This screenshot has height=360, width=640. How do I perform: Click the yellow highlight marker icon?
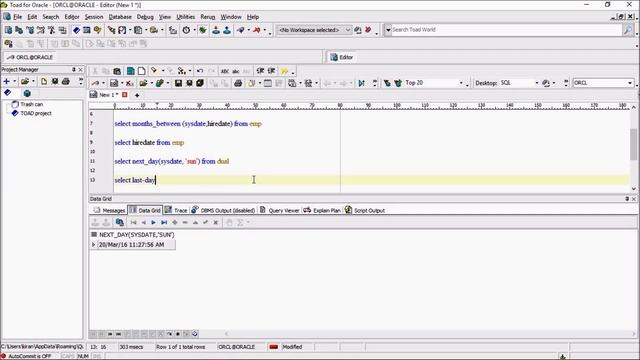284,71
